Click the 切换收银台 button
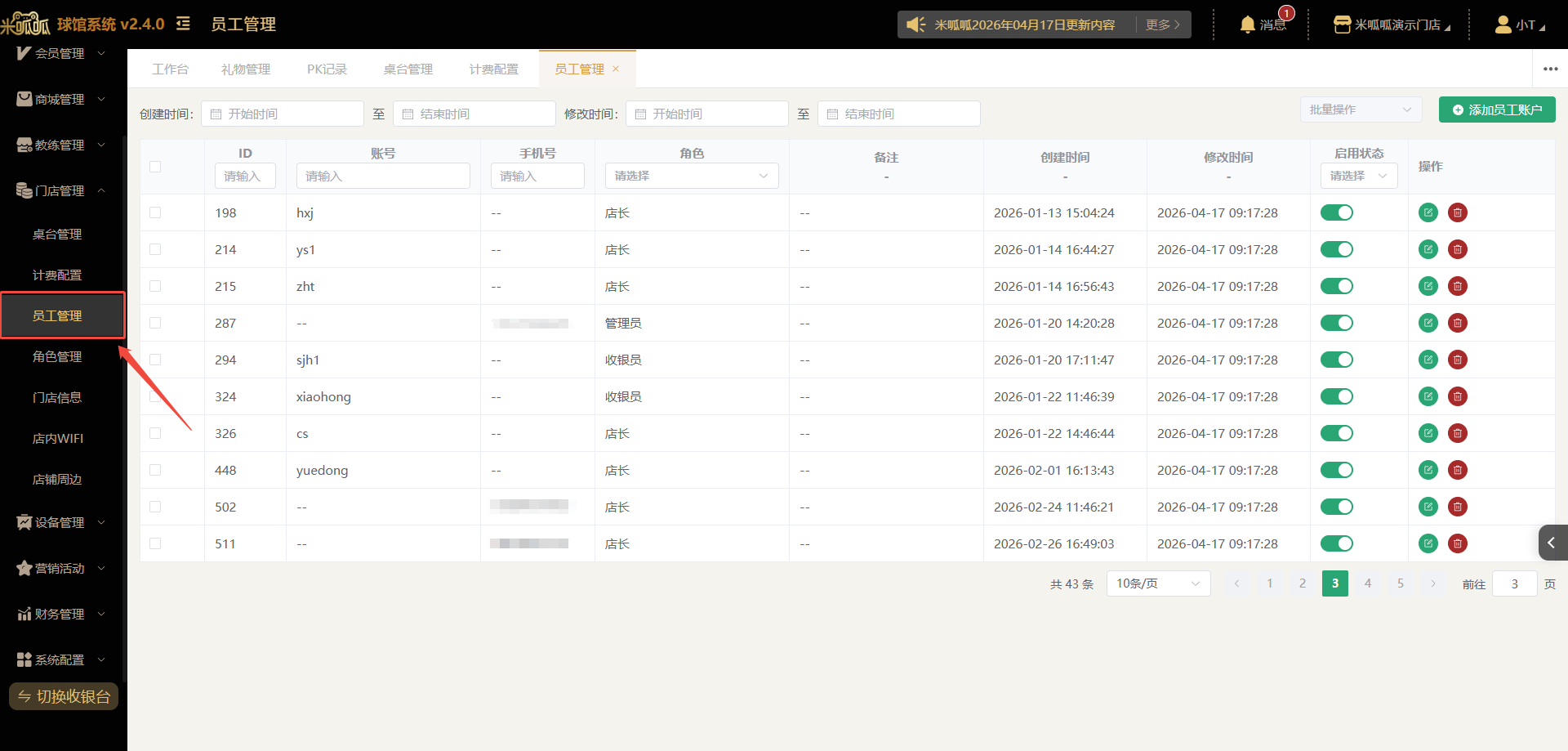Viewport: 1568px width, 751px height. (x=64, y=696)
